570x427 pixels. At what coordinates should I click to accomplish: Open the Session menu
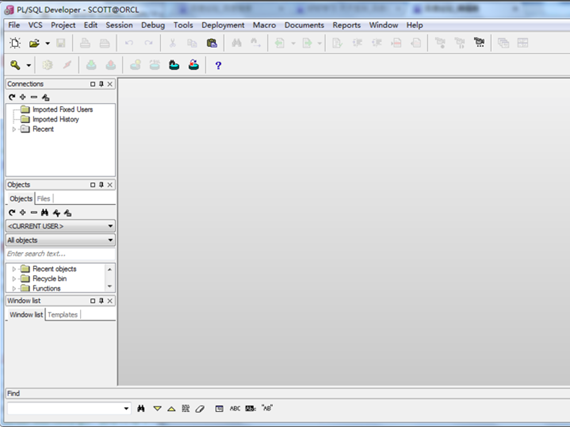[x=119, y=25]
